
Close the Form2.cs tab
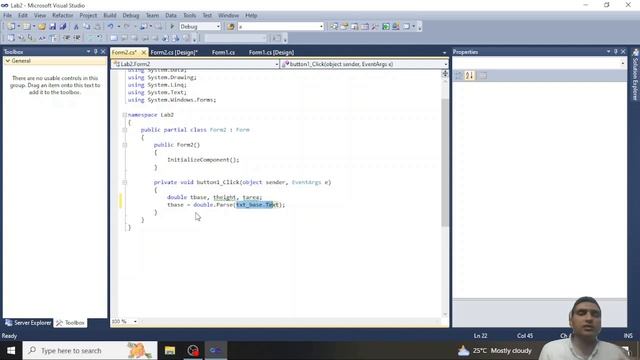coord(144,52)
